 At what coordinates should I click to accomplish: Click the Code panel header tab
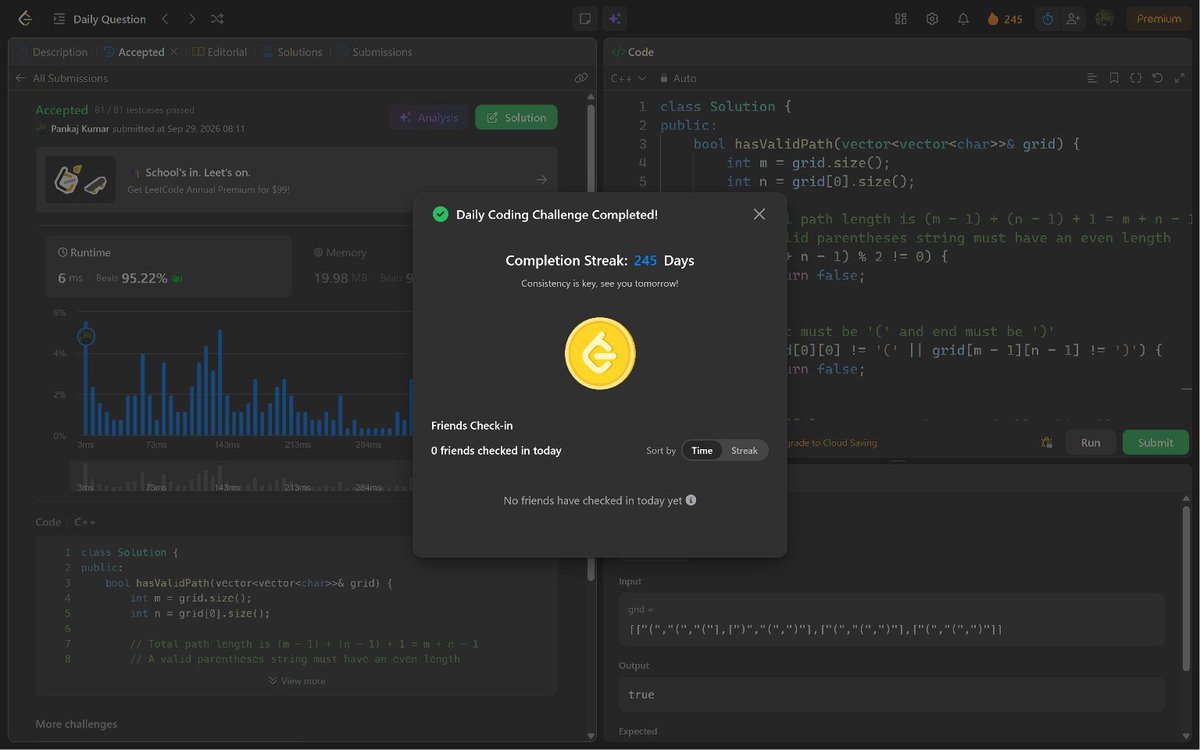pyautogui.click(x=632, y=52)
